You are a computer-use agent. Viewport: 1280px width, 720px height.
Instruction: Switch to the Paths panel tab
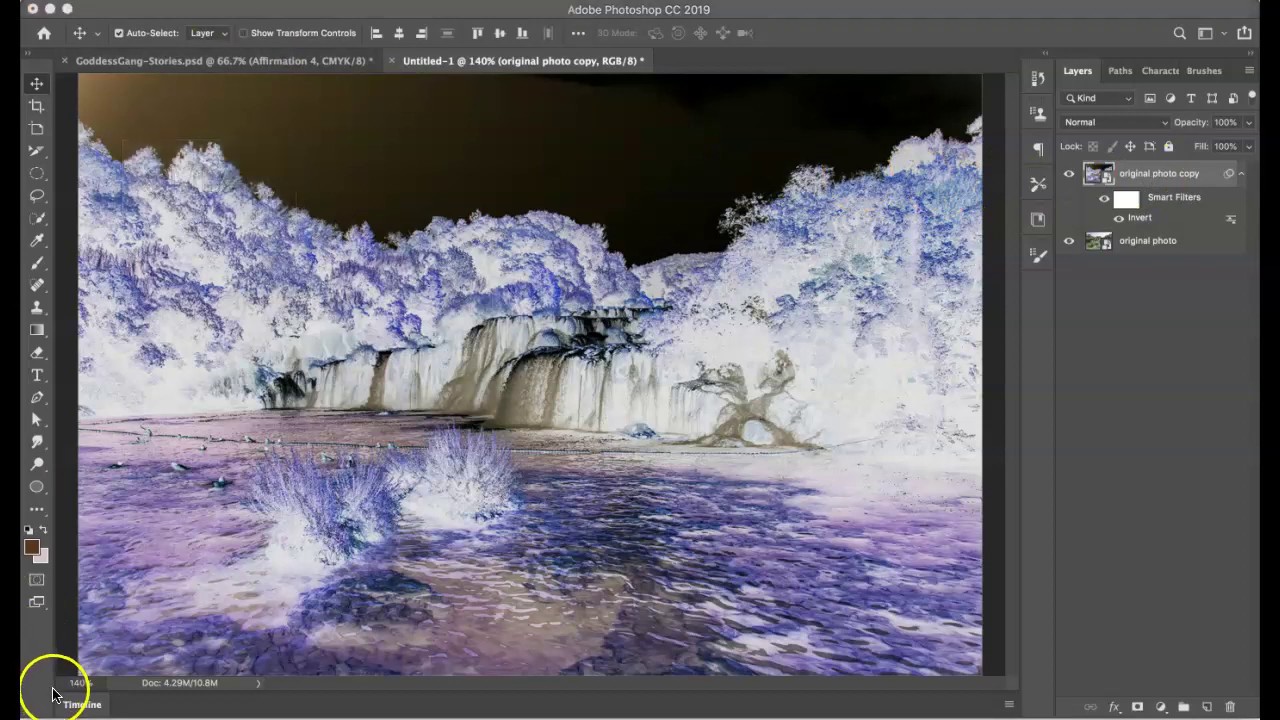pos(1120,71)
